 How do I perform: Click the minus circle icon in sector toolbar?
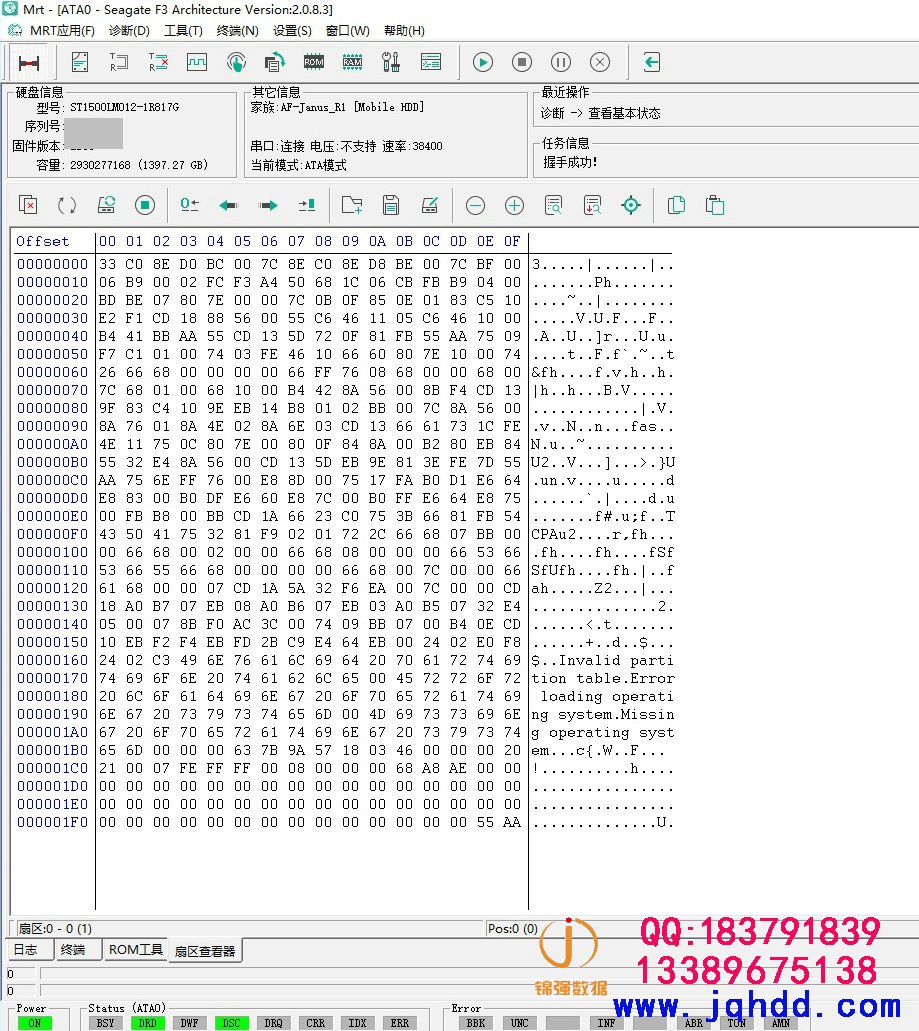pos(475,205)
